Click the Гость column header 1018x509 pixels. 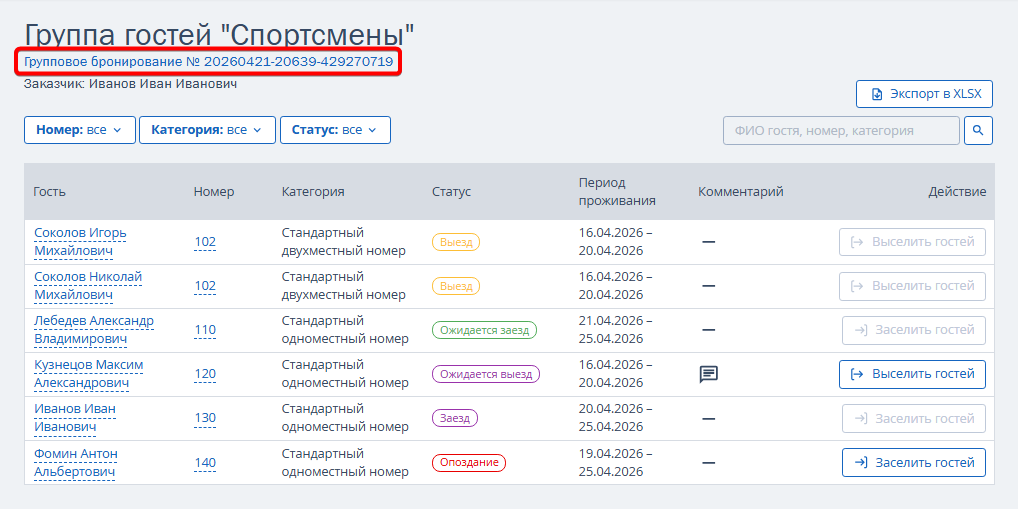pyautogui.click(x=49, y=192)
